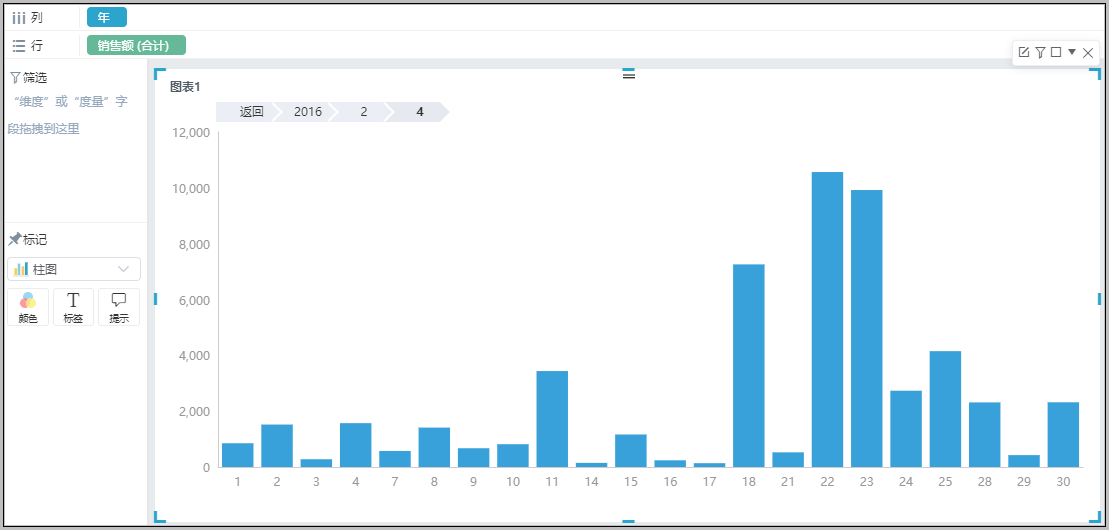This screenshot has width=1109, height=530.
Task: Click the 标签 label mark button
Action: tap(74, 307)
